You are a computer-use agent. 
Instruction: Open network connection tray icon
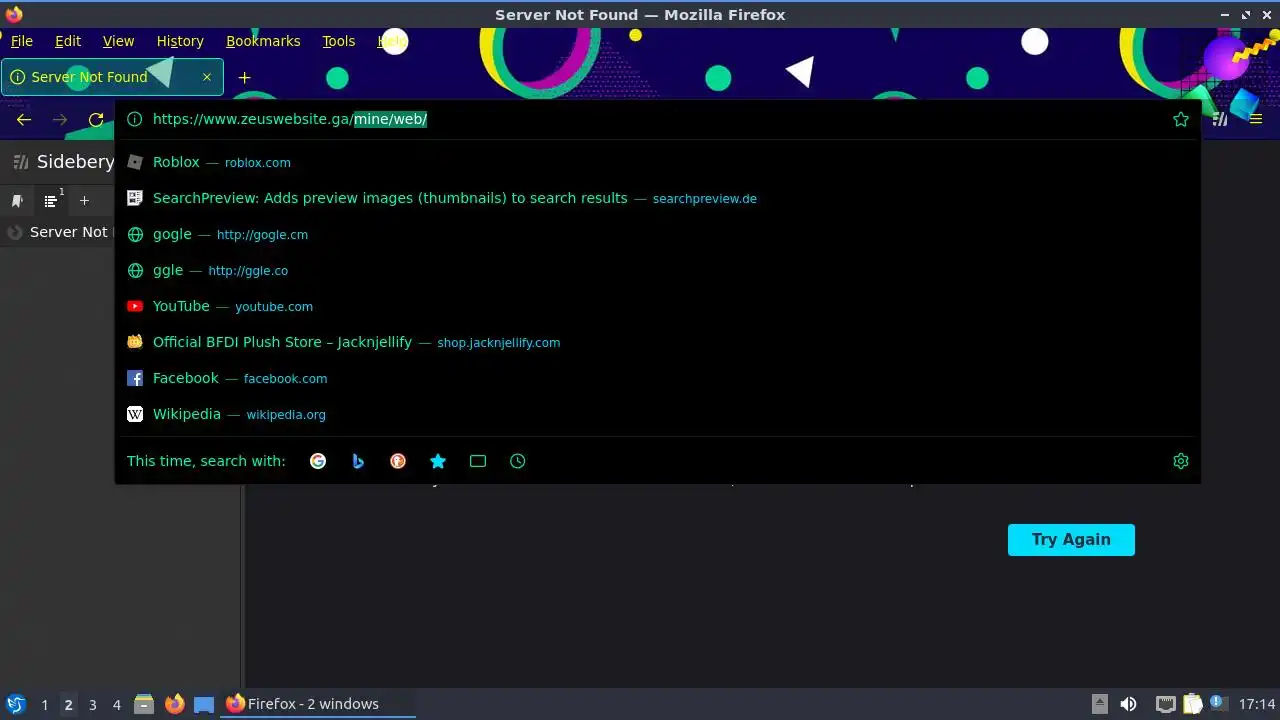click(x=1165, y=704)
